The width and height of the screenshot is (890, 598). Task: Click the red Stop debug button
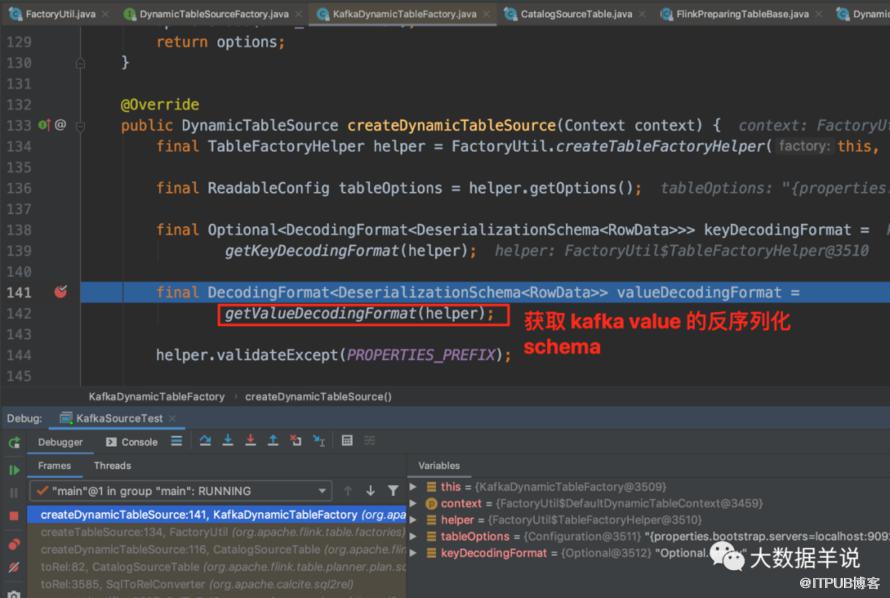click(14, 516)
